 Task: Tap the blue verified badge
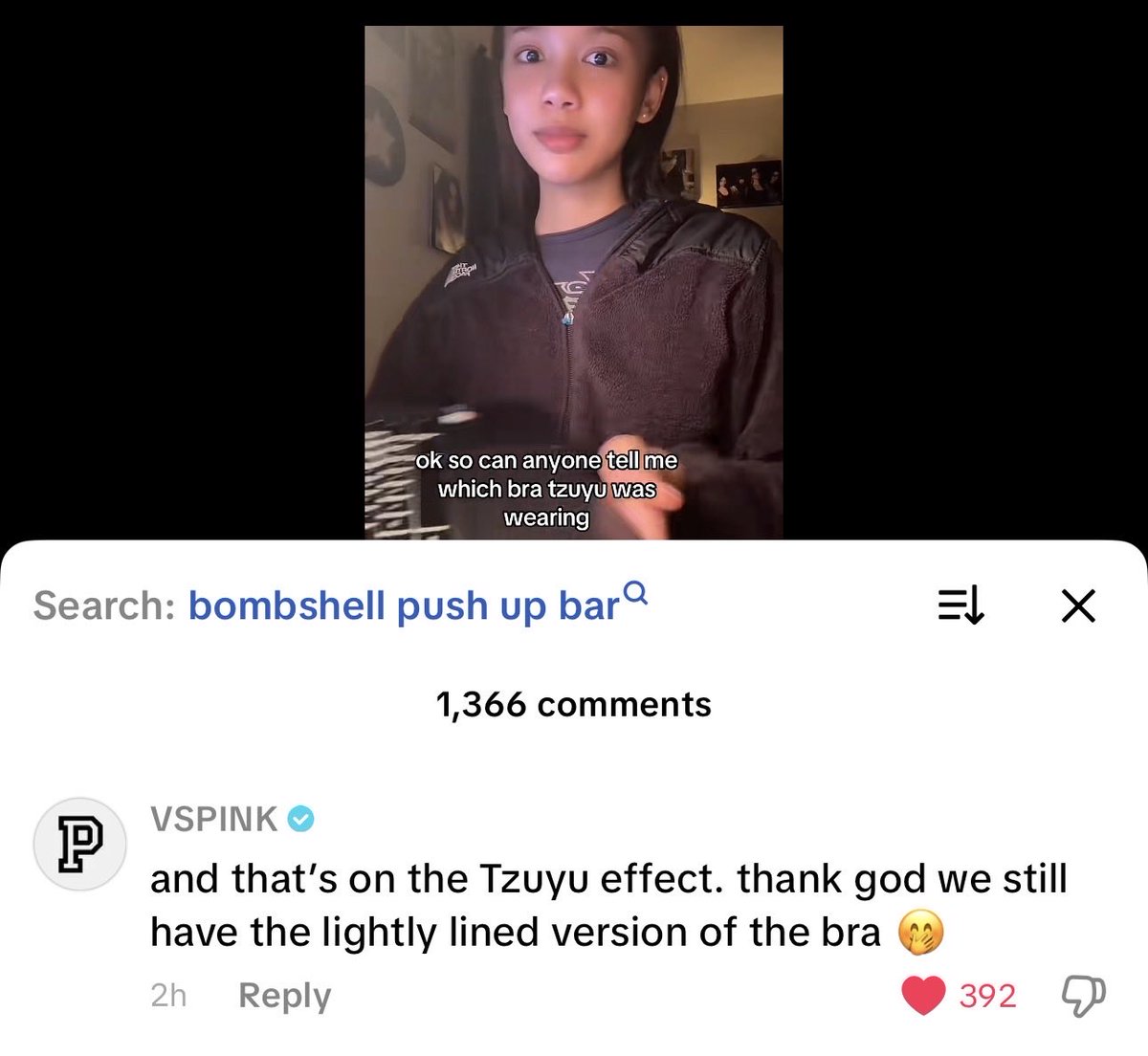(302, 820)
